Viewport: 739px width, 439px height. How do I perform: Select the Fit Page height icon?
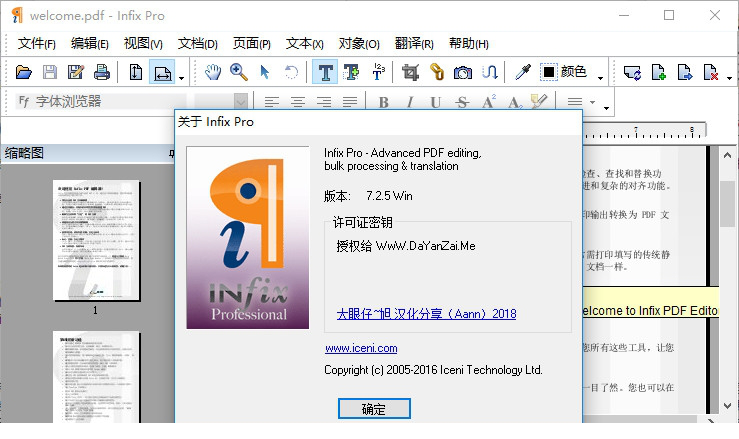[x=136, y=72]
